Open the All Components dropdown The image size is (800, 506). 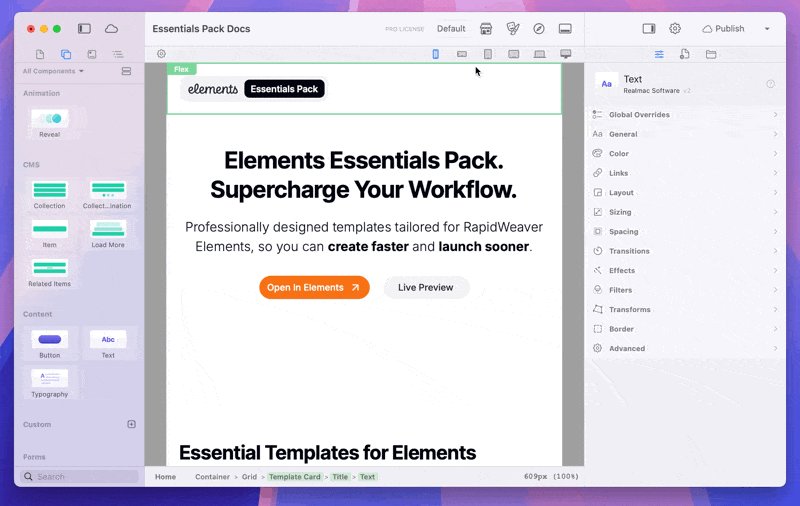[x=53, y=71]
